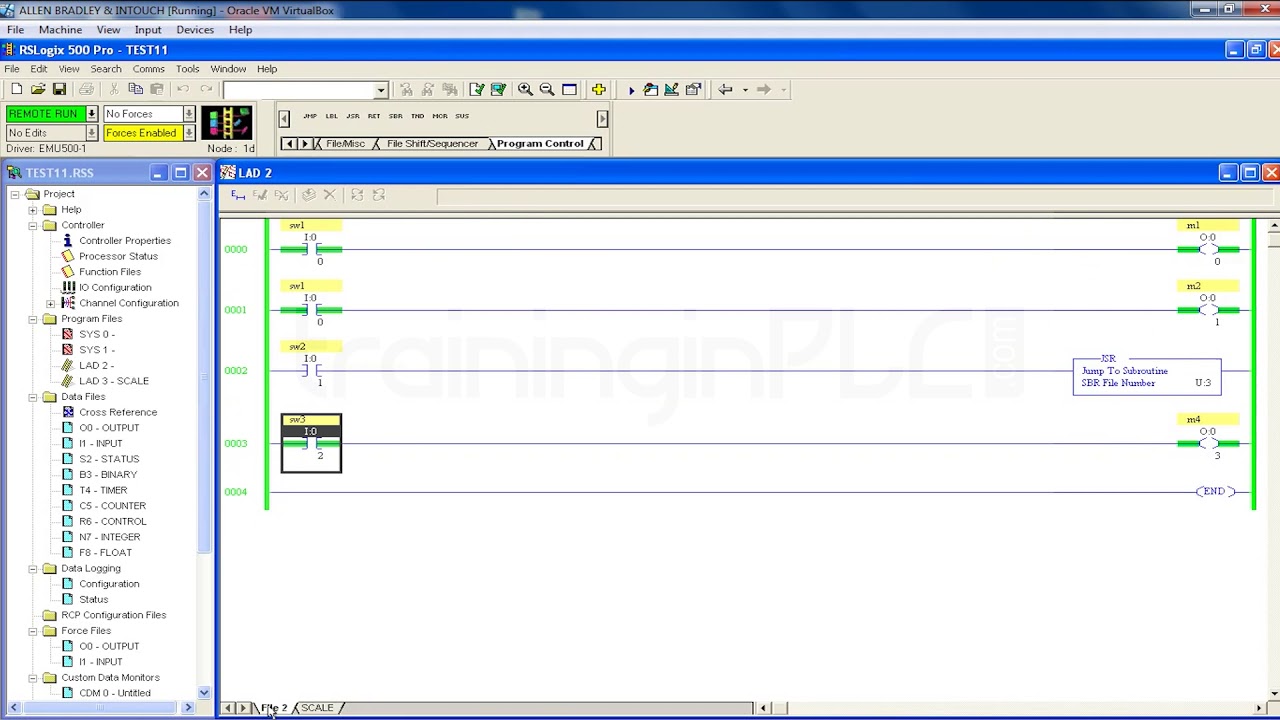Click the Copy toolbar icon

pyautogui.click(x=135, y=90)
